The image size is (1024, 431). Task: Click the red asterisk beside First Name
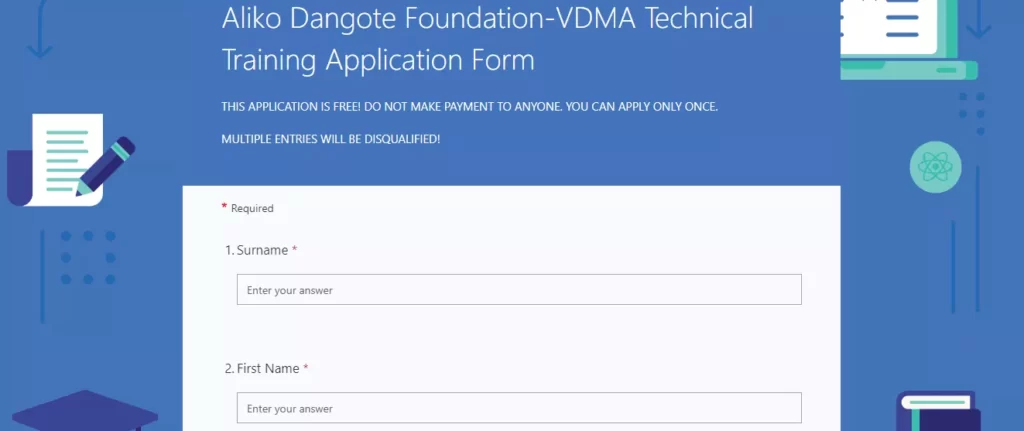(x=306, y=368)
